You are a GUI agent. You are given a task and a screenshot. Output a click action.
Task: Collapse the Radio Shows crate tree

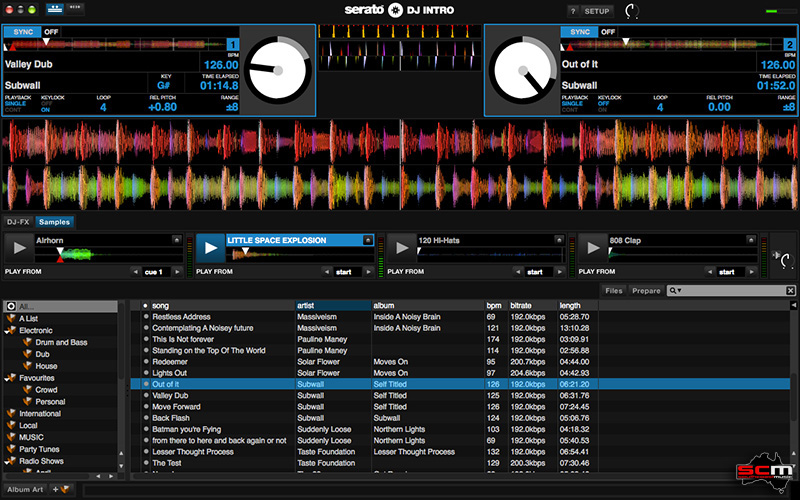coord(6,461)
